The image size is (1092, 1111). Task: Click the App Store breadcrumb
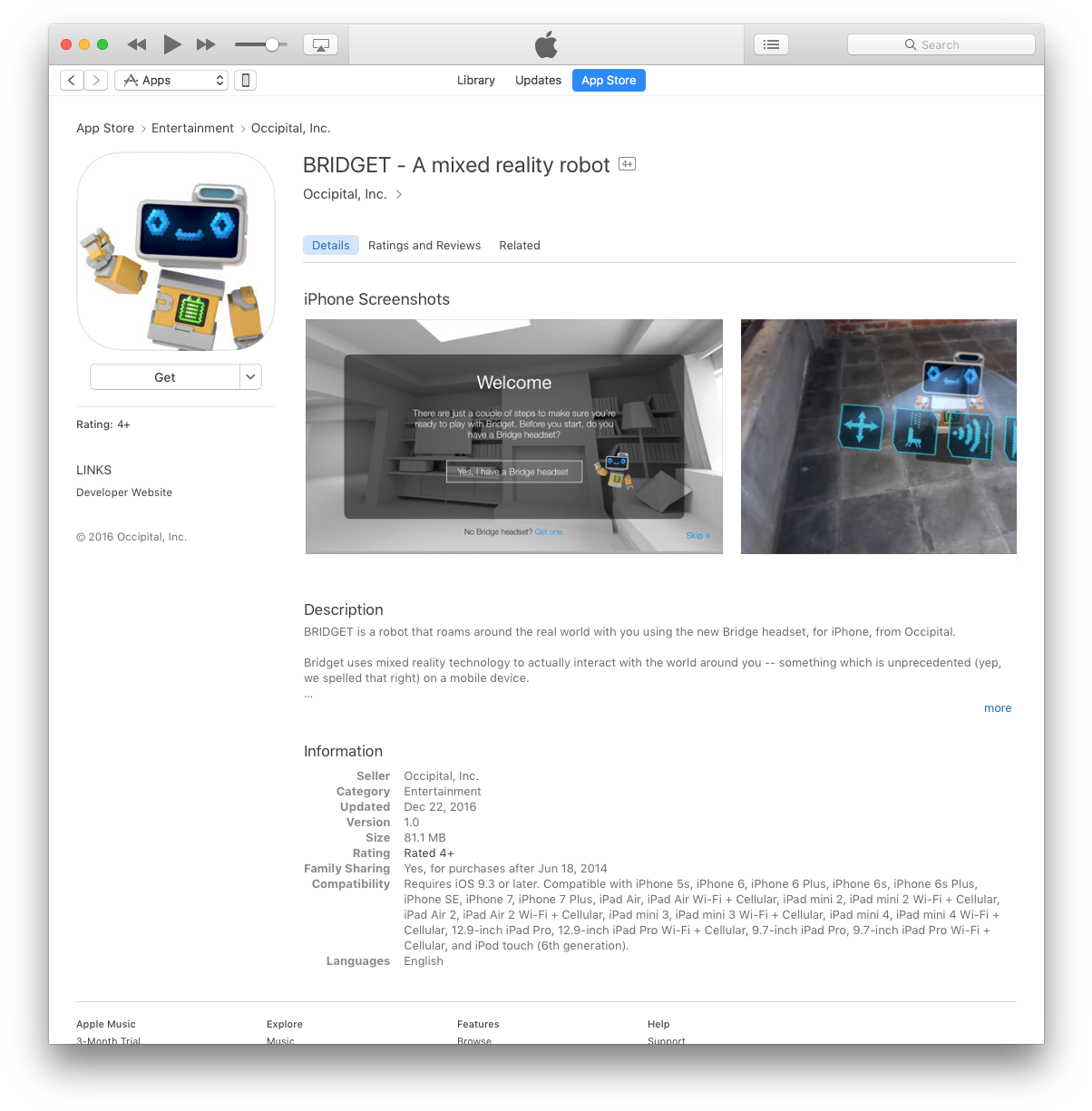[105, 129]
